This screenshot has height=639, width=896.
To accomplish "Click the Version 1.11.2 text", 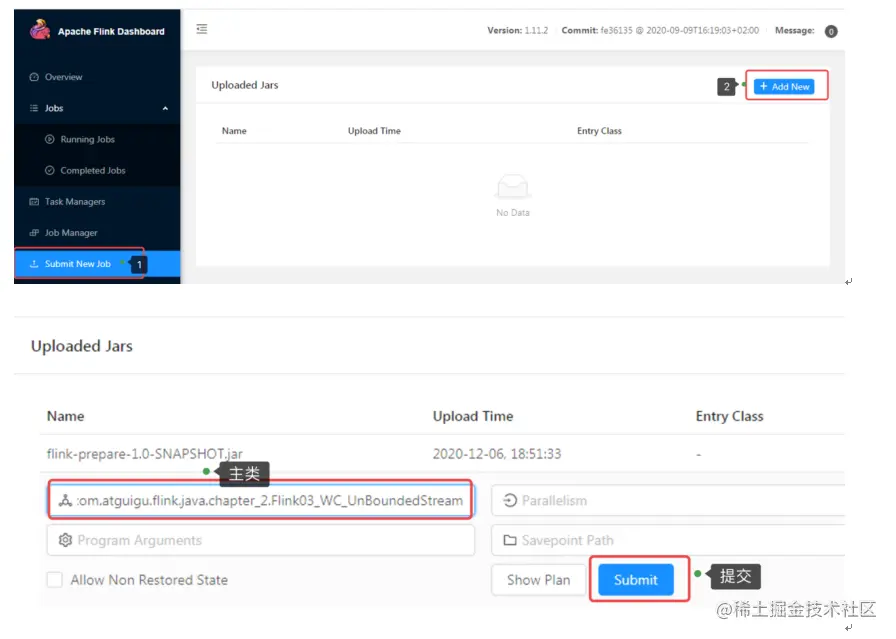I will point(517,30).
